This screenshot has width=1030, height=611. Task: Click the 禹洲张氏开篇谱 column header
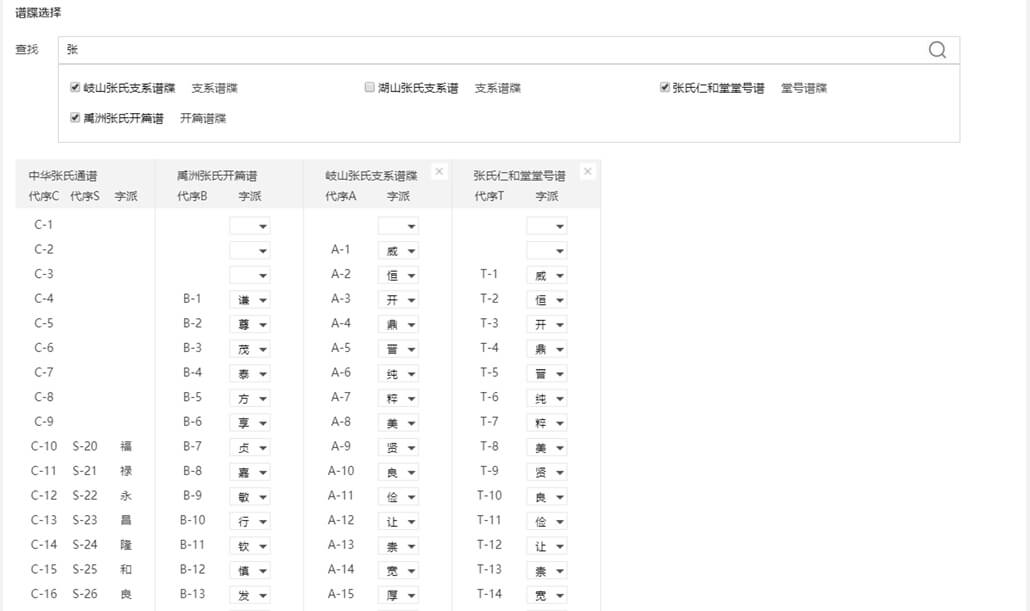click(x=217, y=175)
